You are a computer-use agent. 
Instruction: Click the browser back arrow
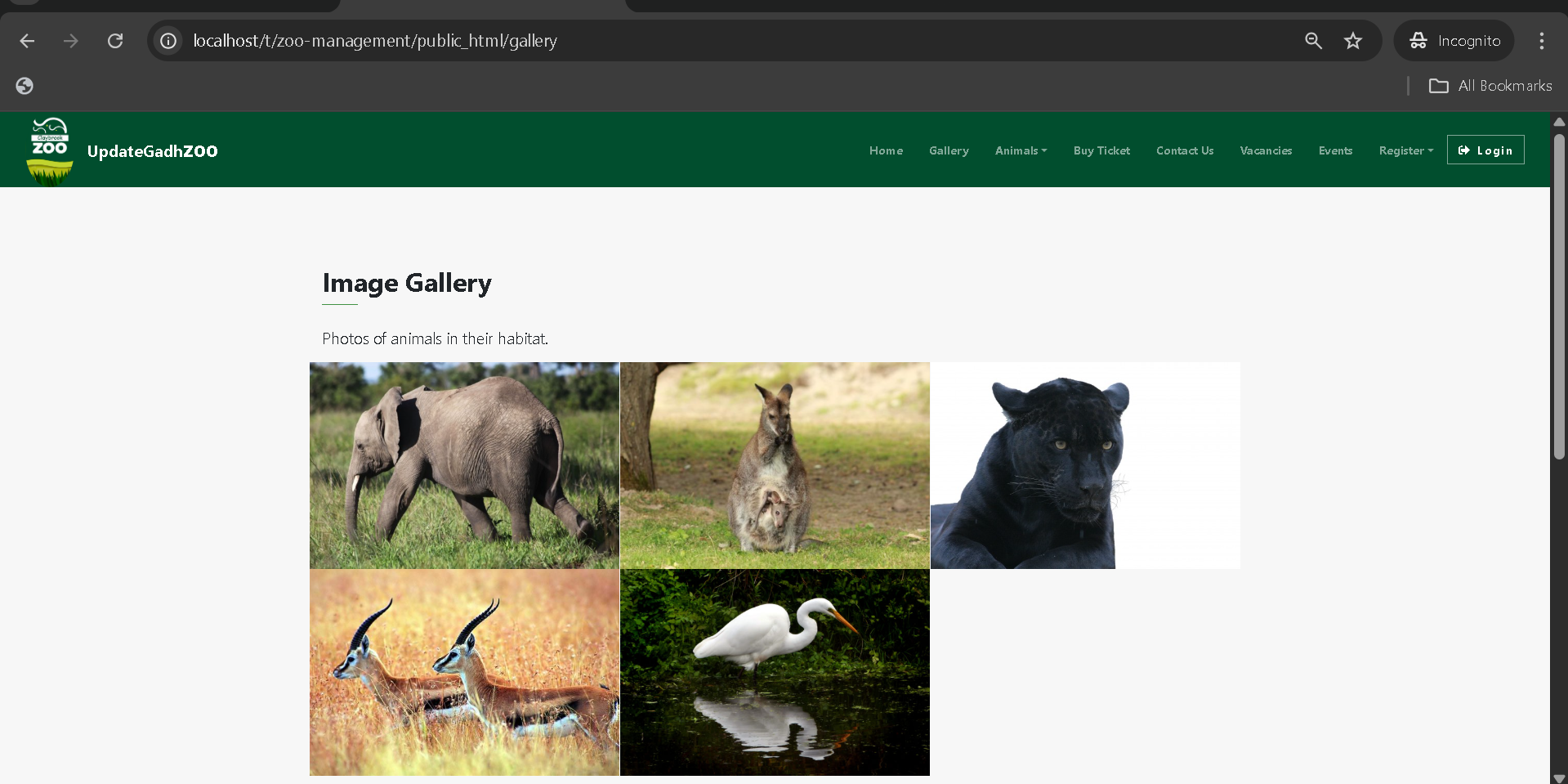[27, 41]
